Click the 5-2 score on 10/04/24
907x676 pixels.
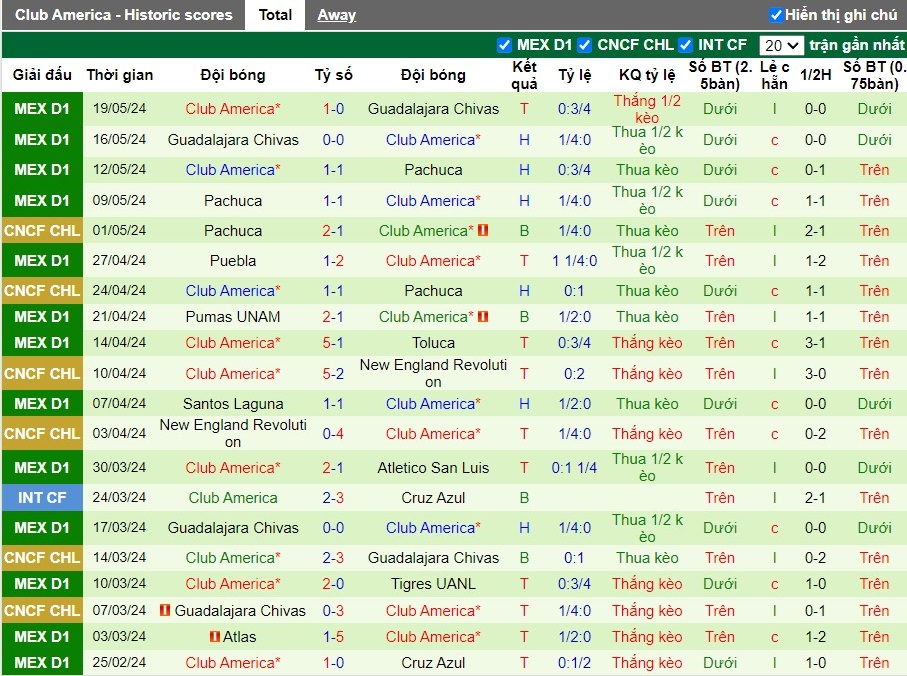[333, 374]
